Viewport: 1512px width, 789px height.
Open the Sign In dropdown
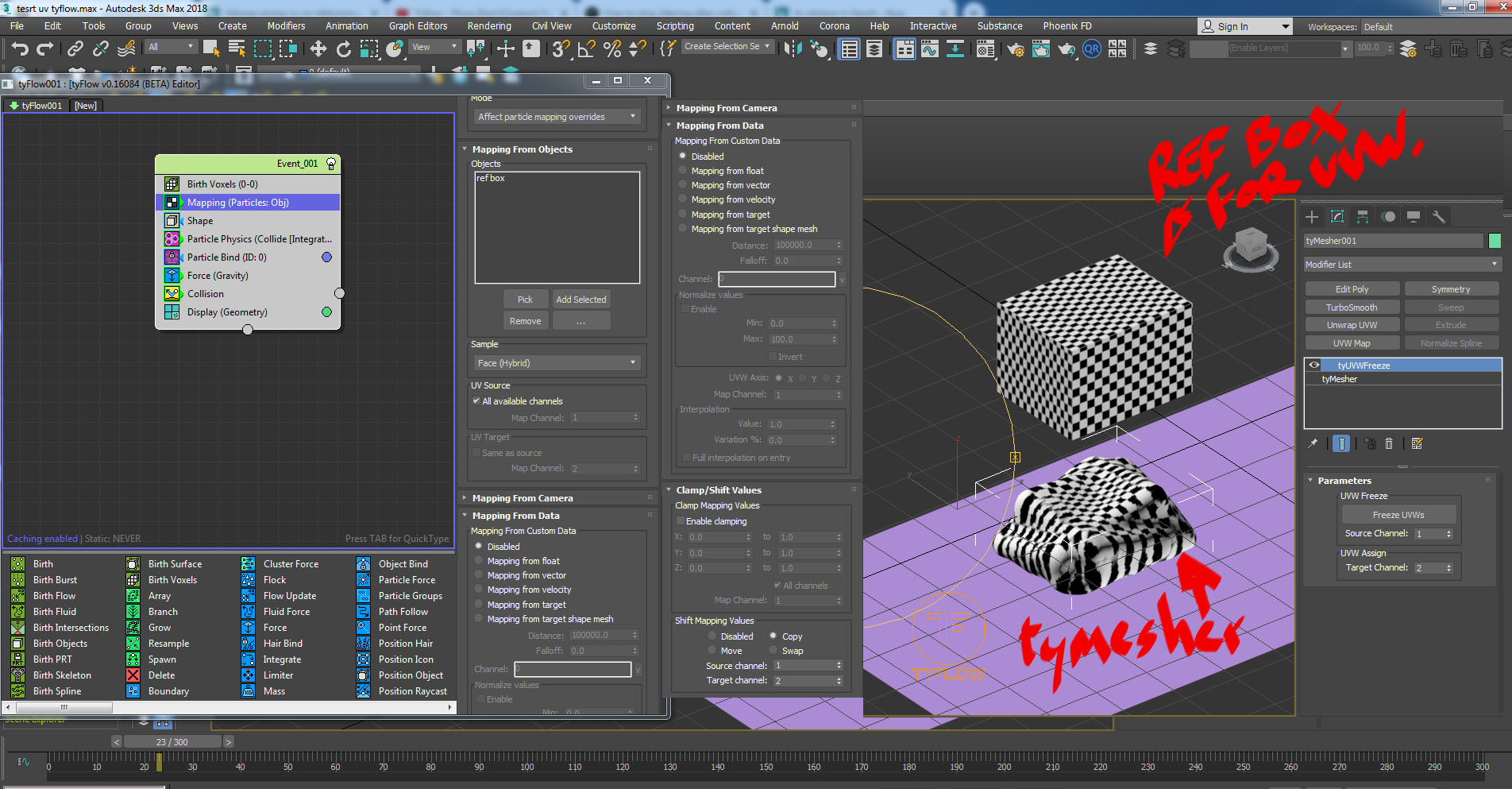click(1244, 26)
